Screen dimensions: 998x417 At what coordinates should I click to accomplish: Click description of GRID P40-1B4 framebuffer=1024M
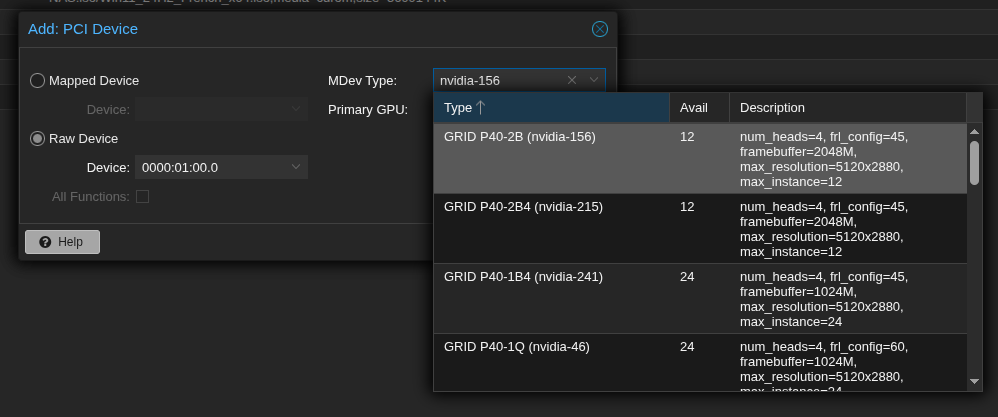(824, 299)
